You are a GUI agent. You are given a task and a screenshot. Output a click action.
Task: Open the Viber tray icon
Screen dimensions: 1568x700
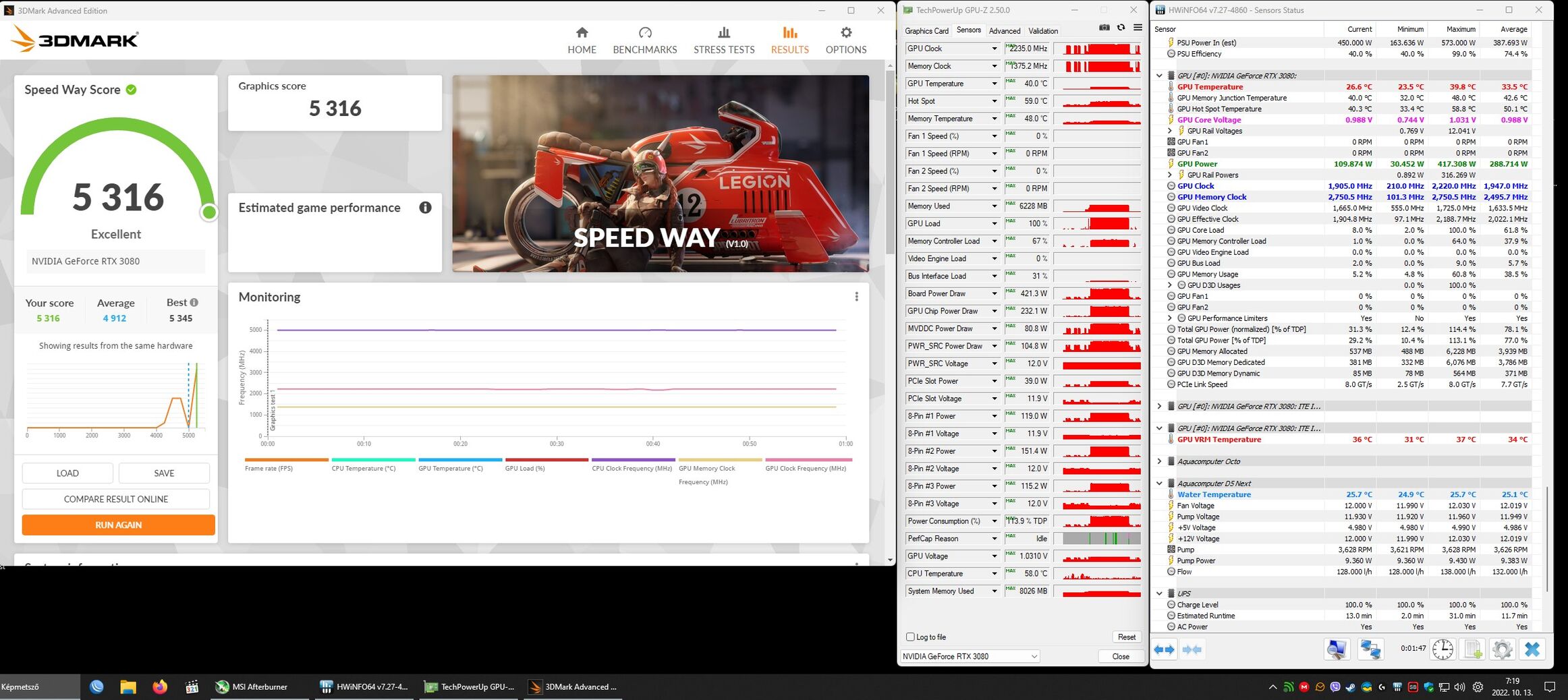[x=1335, y=687]
